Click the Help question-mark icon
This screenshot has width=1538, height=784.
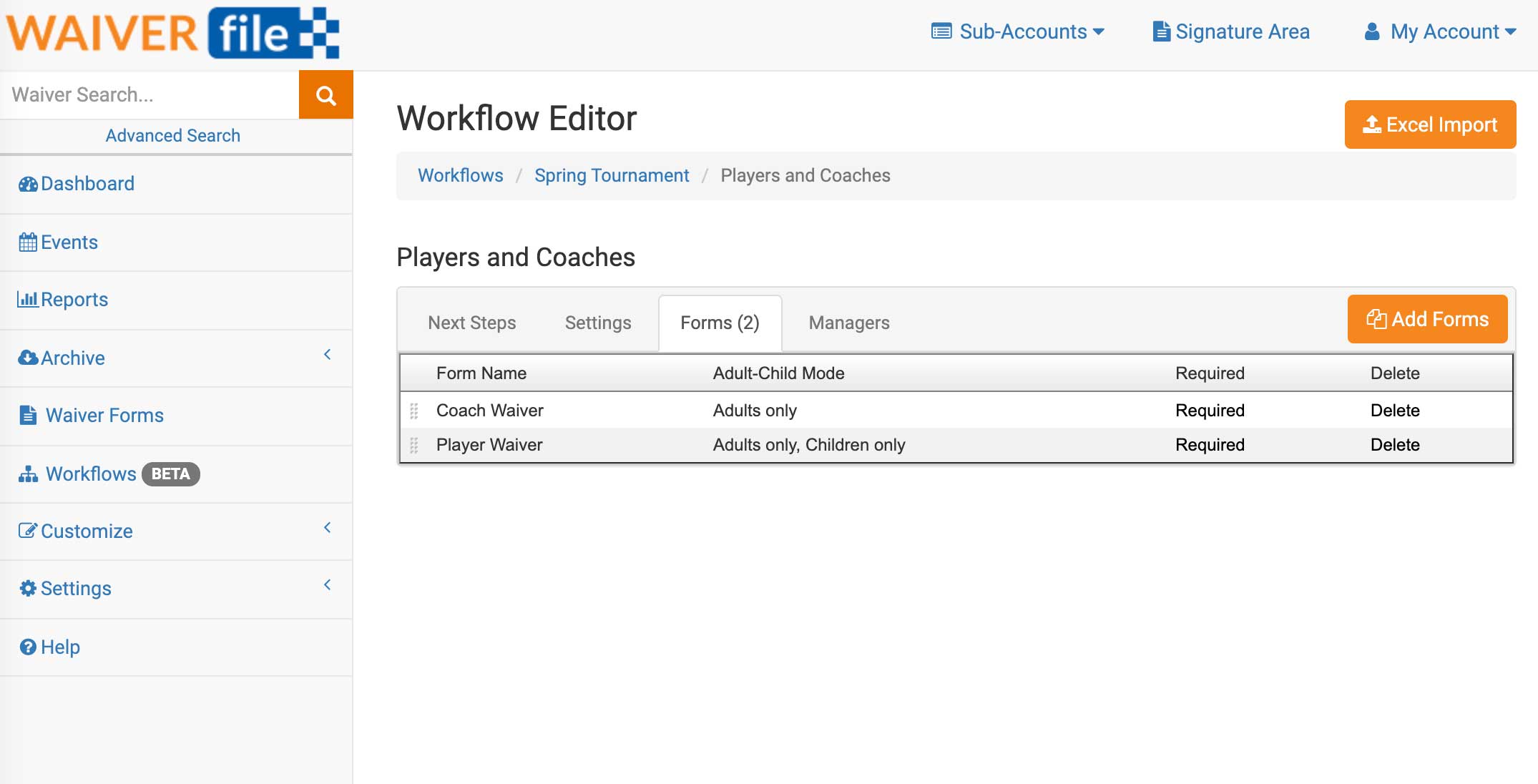tap(27, 647)
